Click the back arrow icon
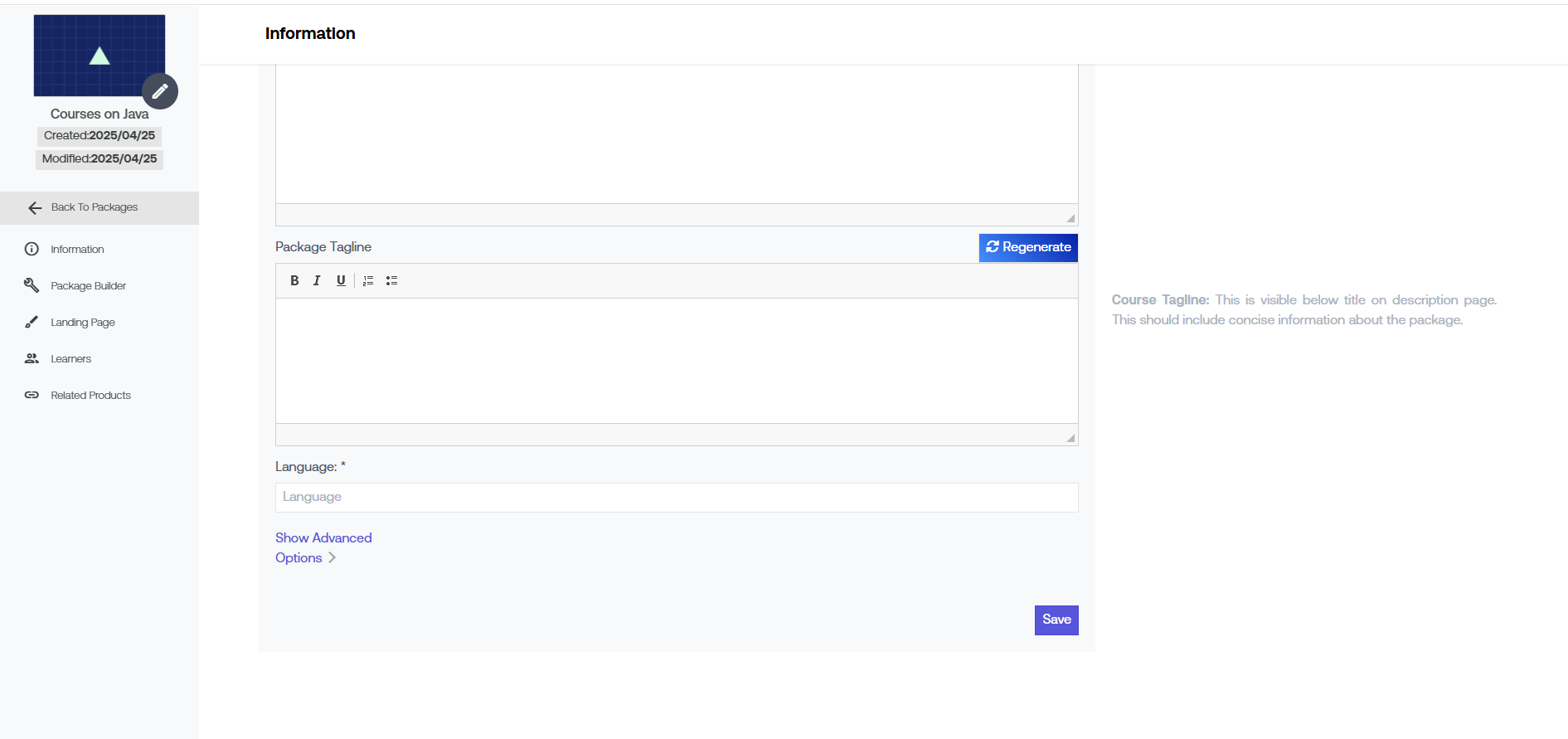This screenshot has height=739, width=1568. 35,208
